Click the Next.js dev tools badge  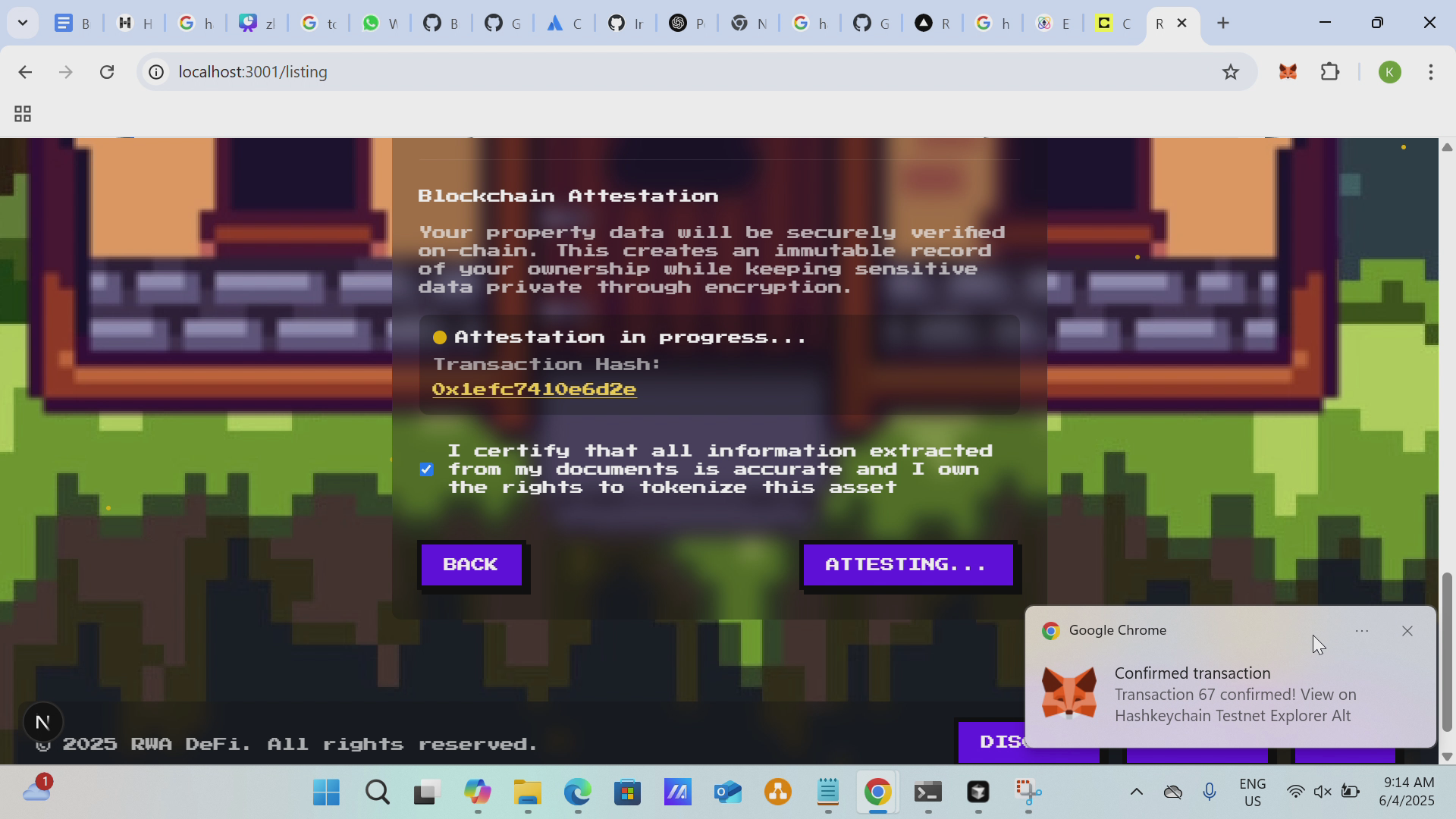[x=42, y=722]
